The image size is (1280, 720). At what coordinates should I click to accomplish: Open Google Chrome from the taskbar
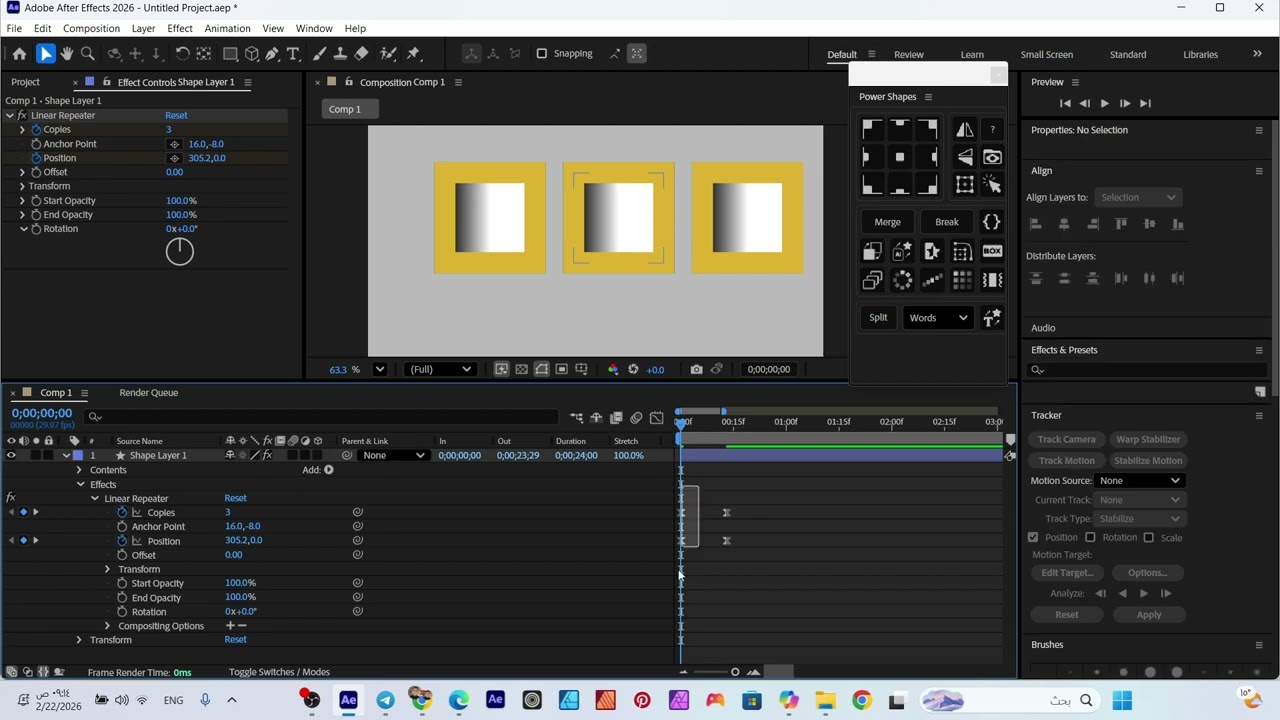click(861, 700)
